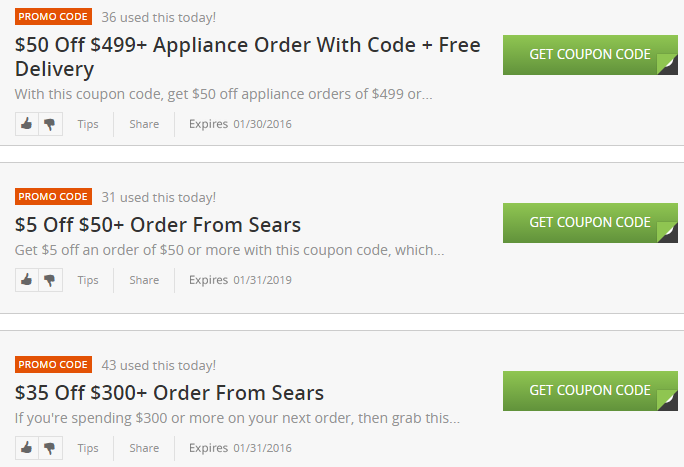The height and width of the screenshot is (467, 684).
Task: Share the $5 Off $50+ Sears coupon
Action: tap(144, 280)
